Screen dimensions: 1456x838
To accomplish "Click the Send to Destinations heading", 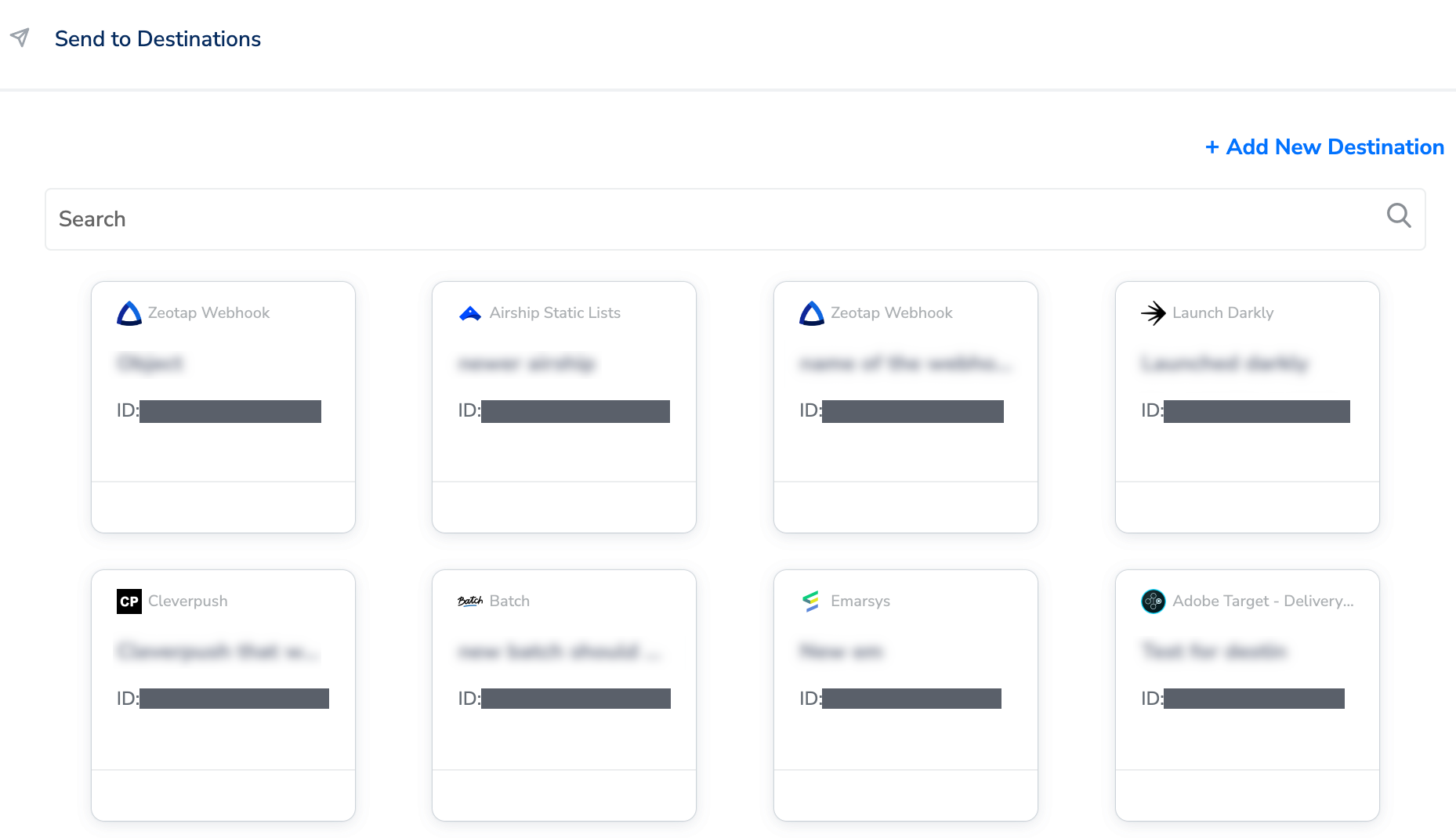I will pyautogui.click(x=158, y=39).
